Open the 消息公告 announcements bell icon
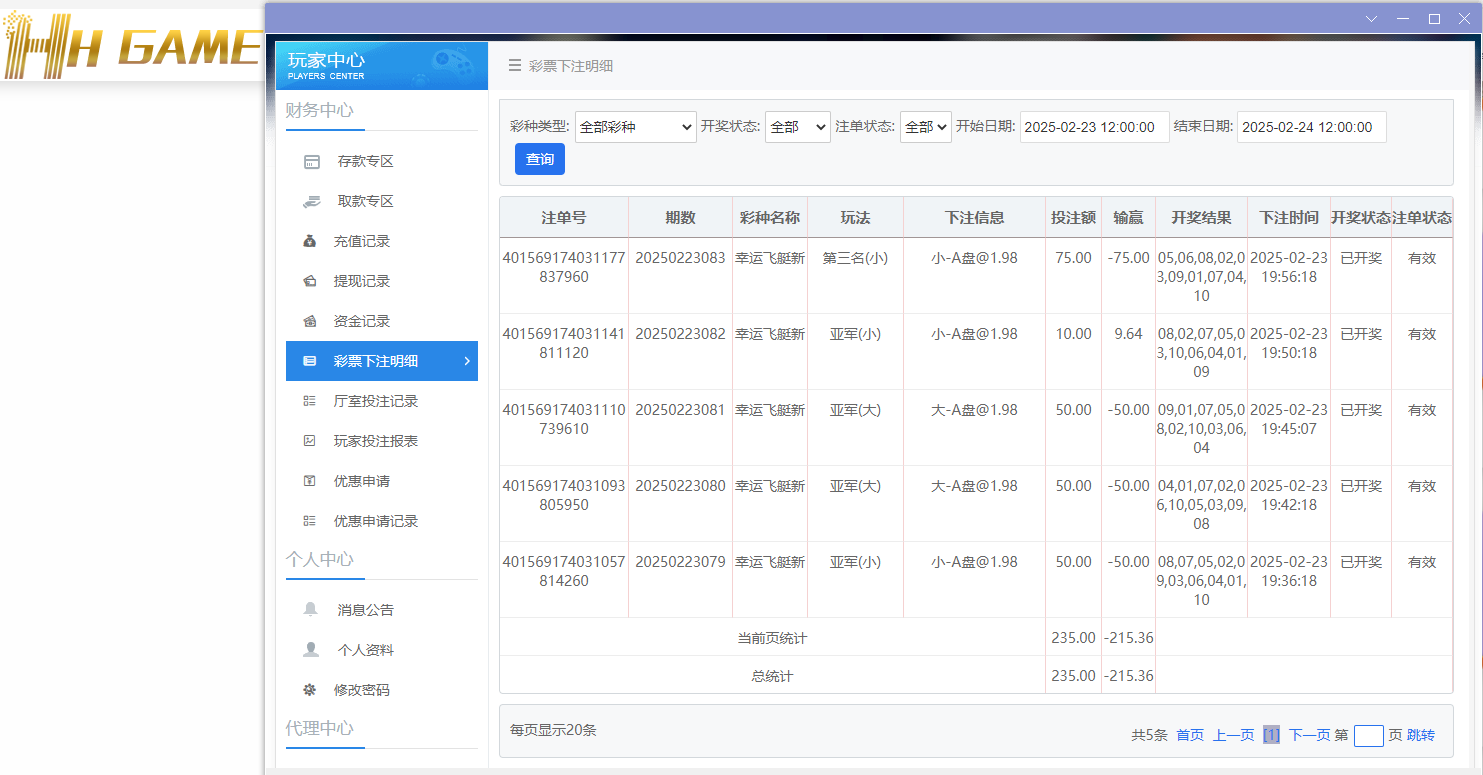1483x775 pixels. (x=311, y=608)
